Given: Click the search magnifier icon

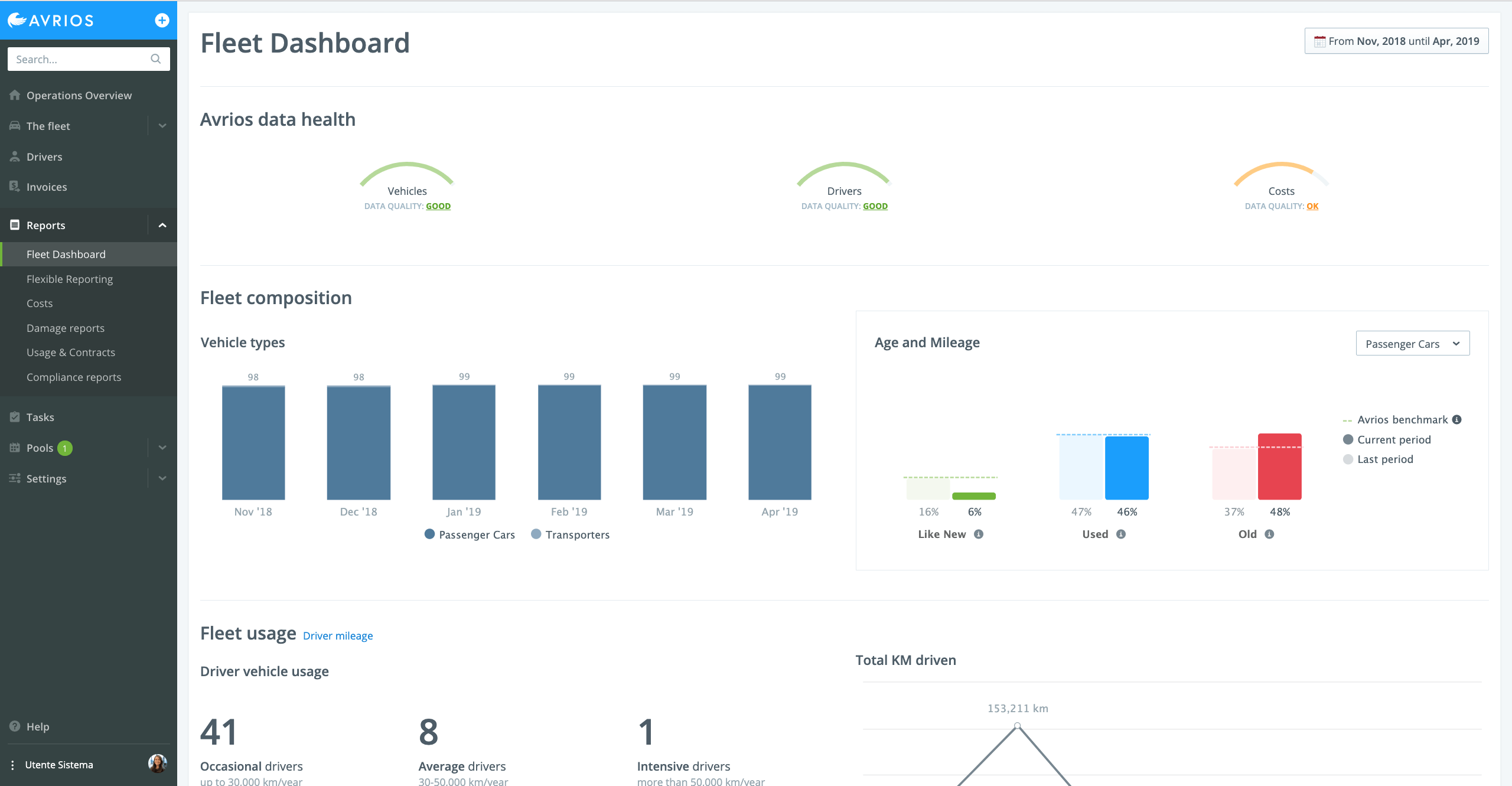Looking at the screenshot, I should pyautogui.click(x=156, y=59).
